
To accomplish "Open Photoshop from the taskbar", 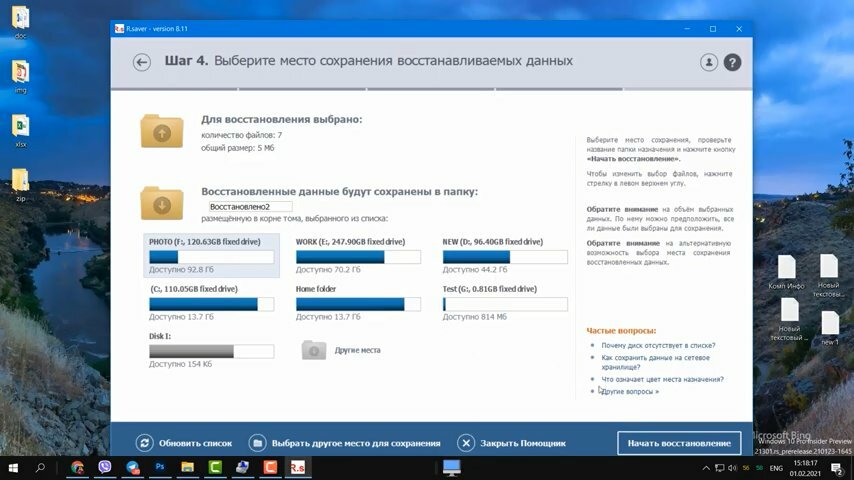I will click(x=160, y=467).
